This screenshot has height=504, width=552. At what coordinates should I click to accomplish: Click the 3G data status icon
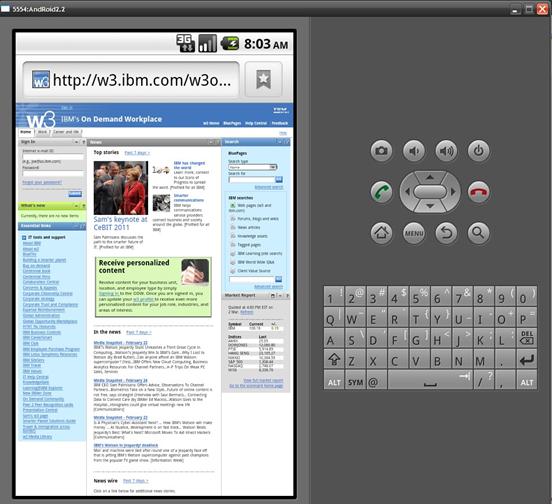click(x=185, y=44)
